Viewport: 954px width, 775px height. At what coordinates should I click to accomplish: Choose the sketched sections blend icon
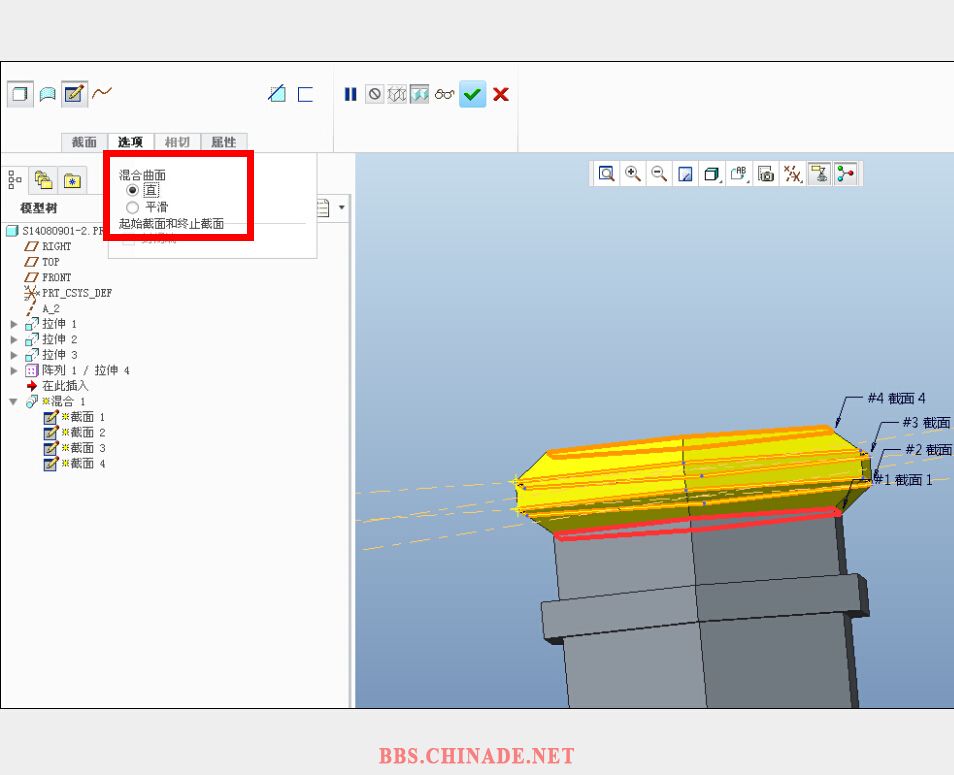click(x=74, y=94)
